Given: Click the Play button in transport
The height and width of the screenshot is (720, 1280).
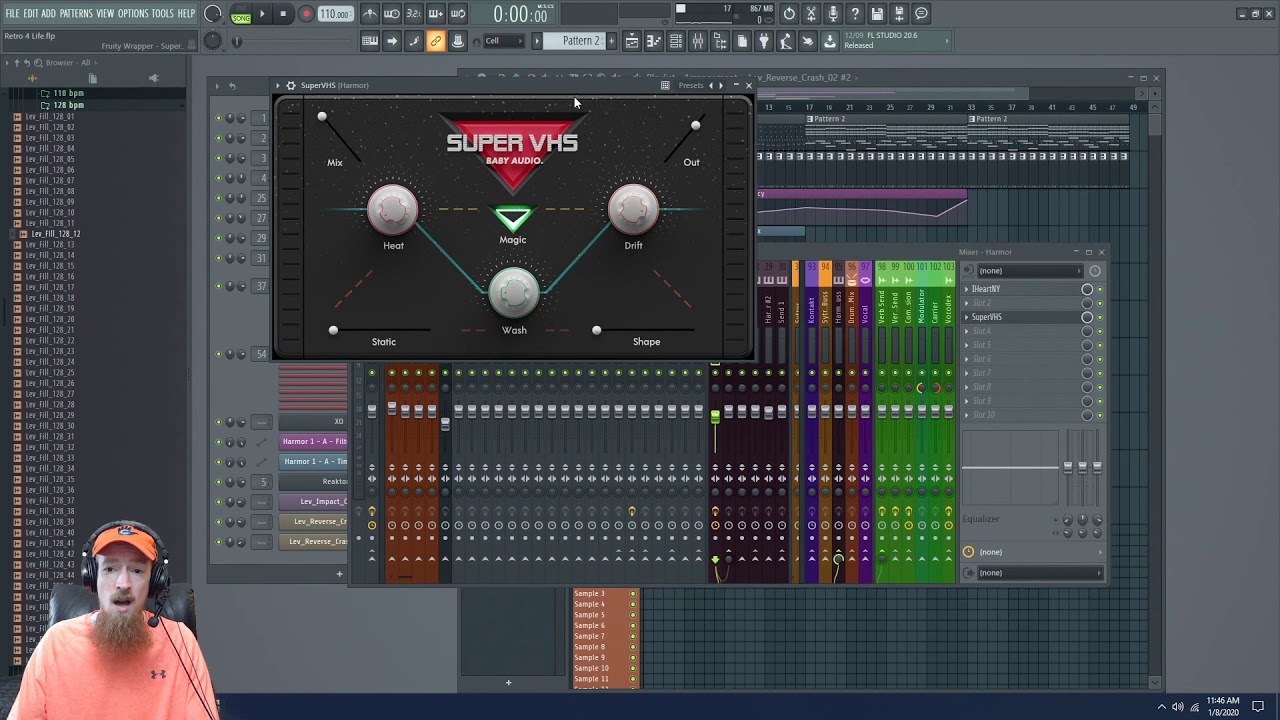Looking at the screenshot, I should coord(262,14).
